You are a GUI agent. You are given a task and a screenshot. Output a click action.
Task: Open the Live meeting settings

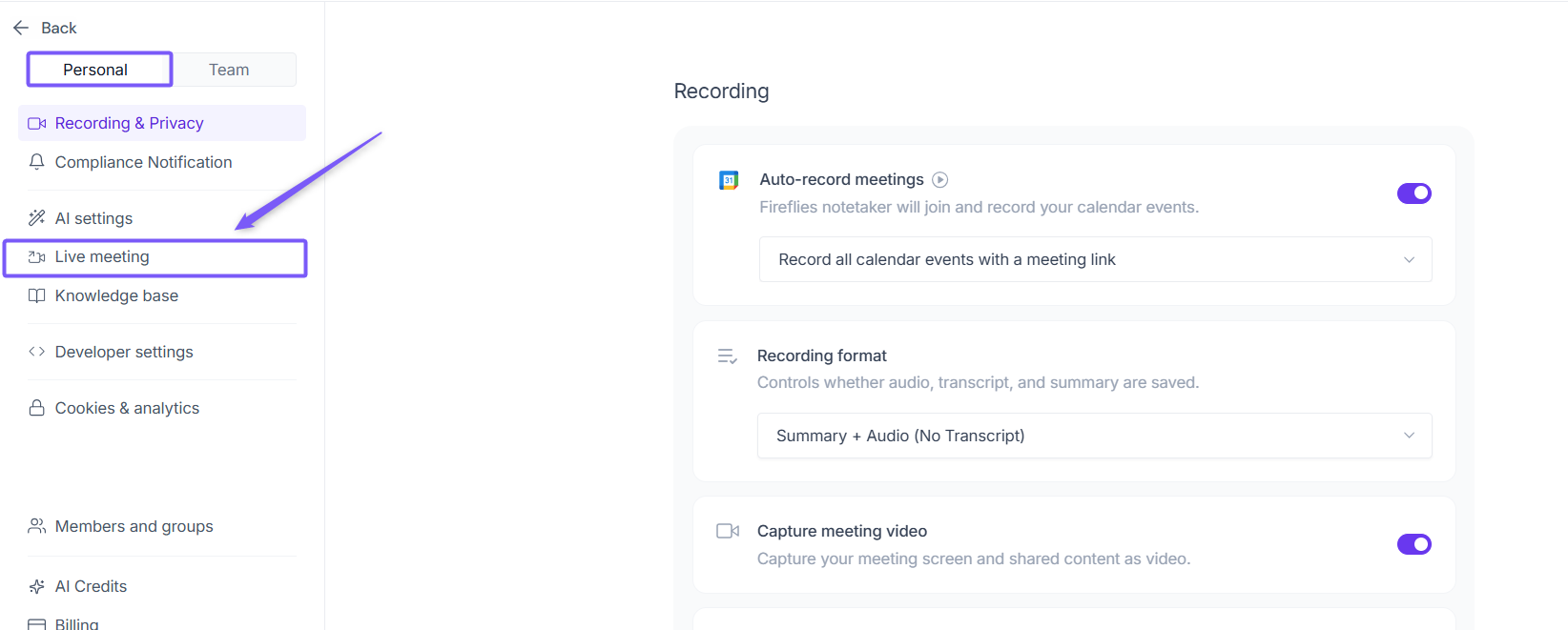(x=102, y=257)
